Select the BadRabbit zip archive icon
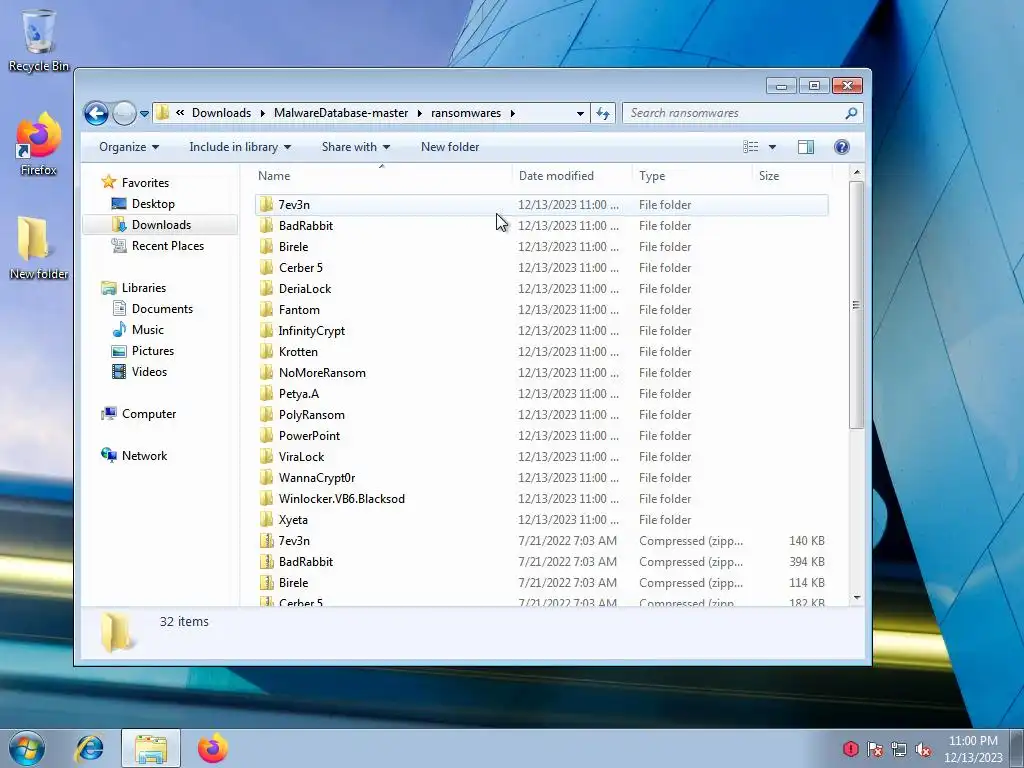Viewport: 1024px width, 768px height. click(266, 562)
